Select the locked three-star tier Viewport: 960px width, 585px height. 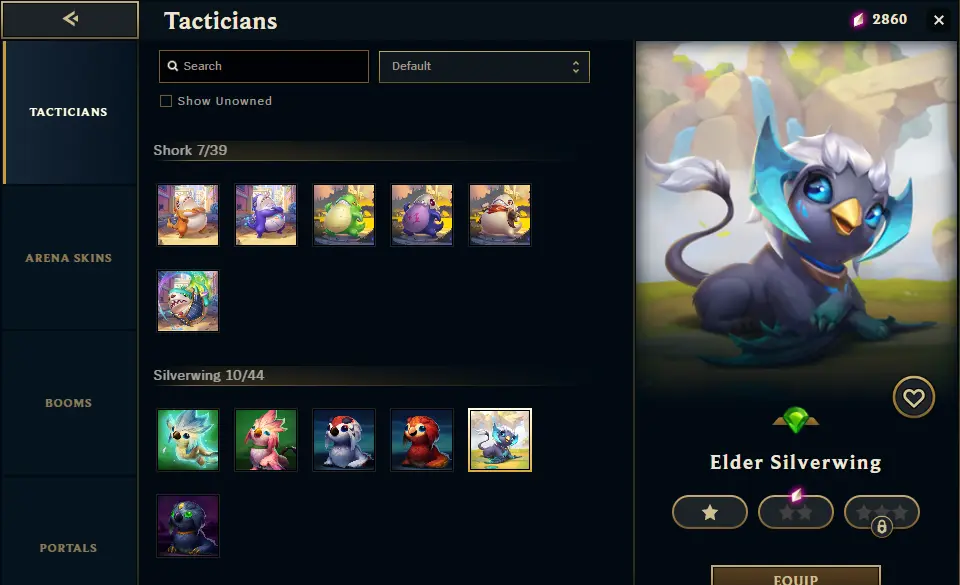coord(882,512)
